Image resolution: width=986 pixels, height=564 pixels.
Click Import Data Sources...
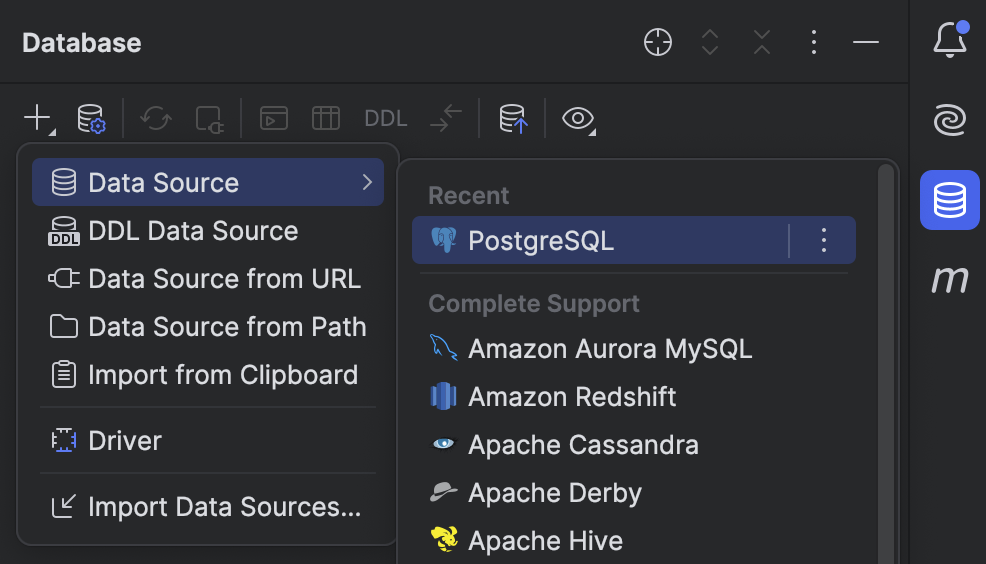(208, 507)
